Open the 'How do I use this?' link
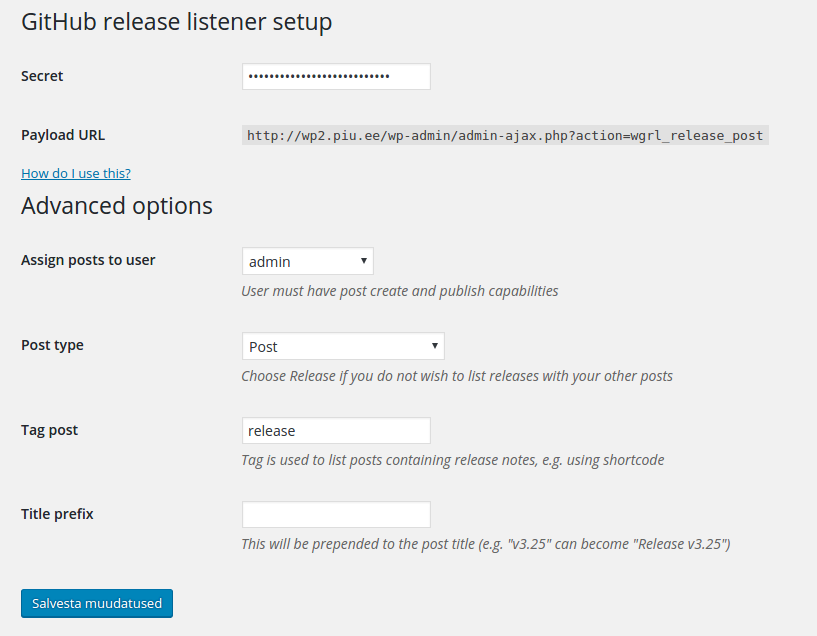This screenshot has width=817, height=636. point(76,173)
